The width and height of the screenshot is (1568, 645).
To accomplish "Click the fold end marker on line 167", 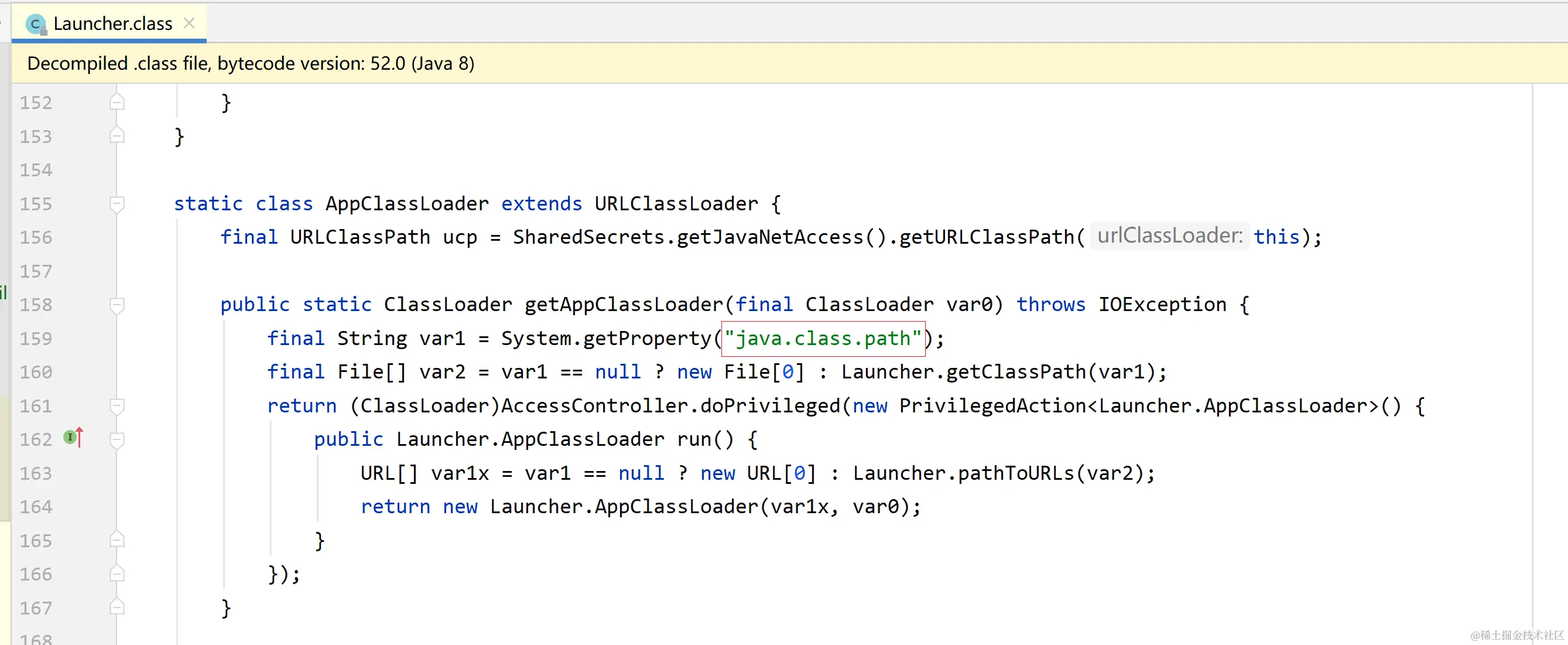I will pos(117,608).
